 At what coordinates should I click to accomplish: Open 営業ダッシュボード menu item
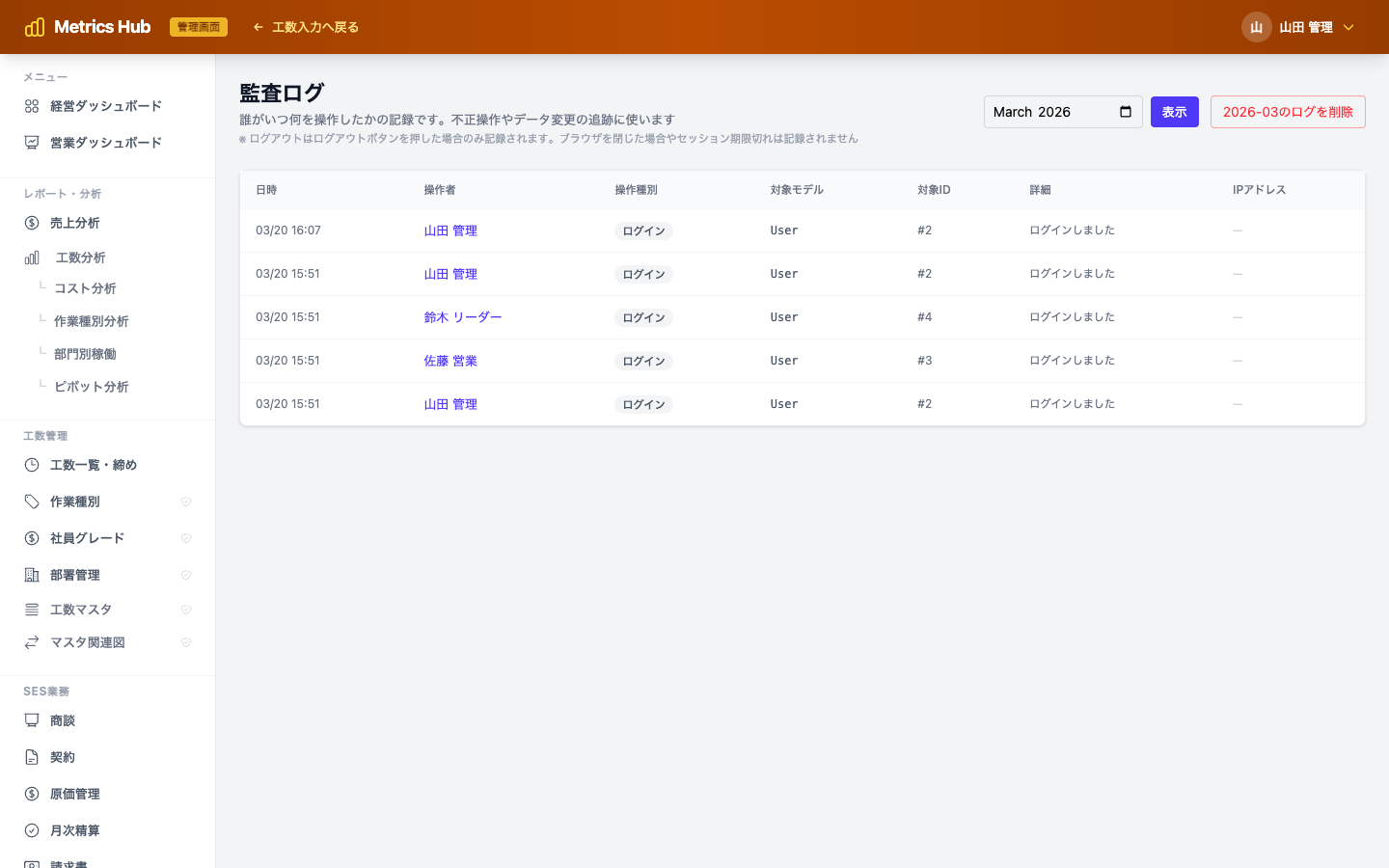pos(107,143)
